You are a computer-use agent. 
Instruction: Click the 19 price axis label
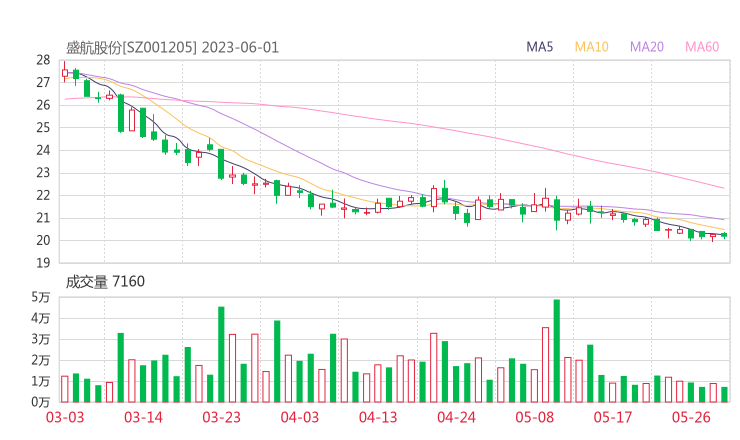pyautogui.click(x=43, y=263)
